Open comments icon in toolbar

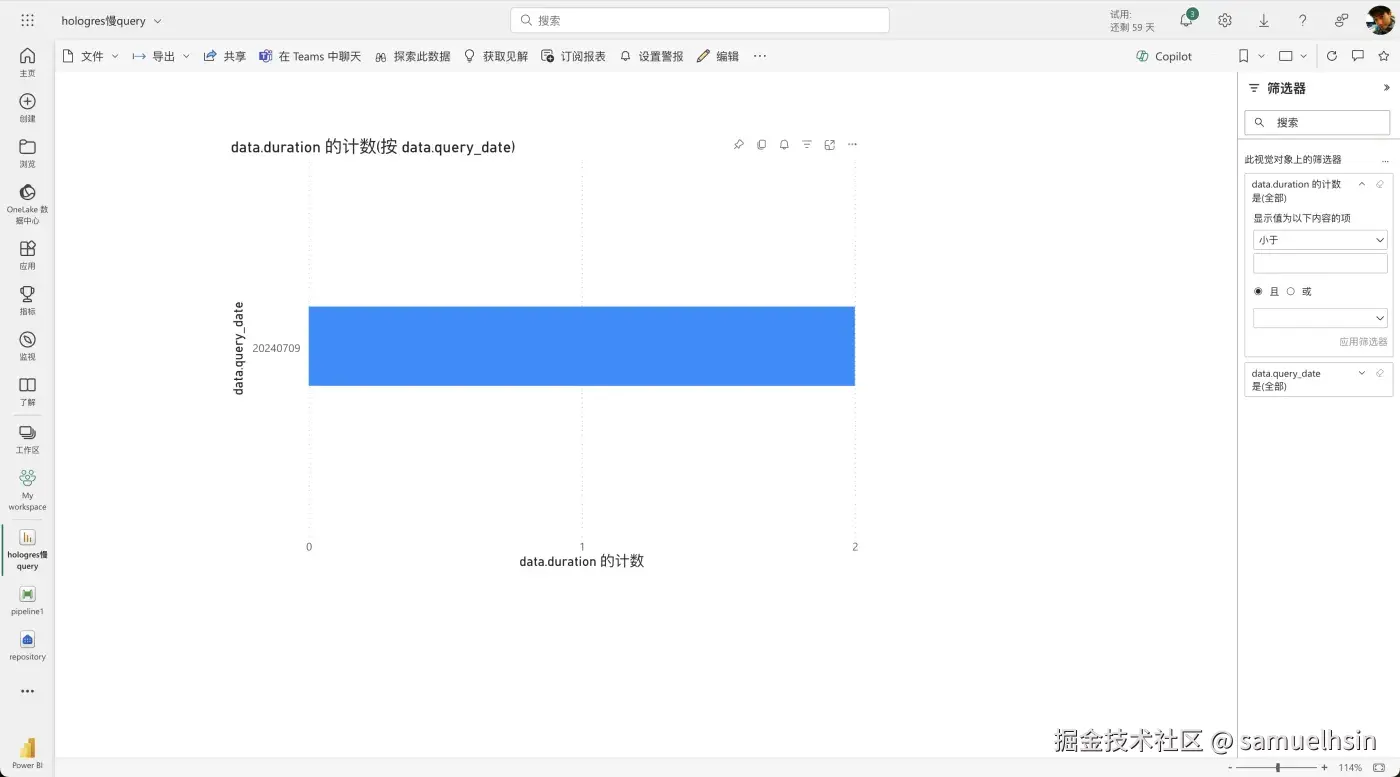coord(1358,56)
